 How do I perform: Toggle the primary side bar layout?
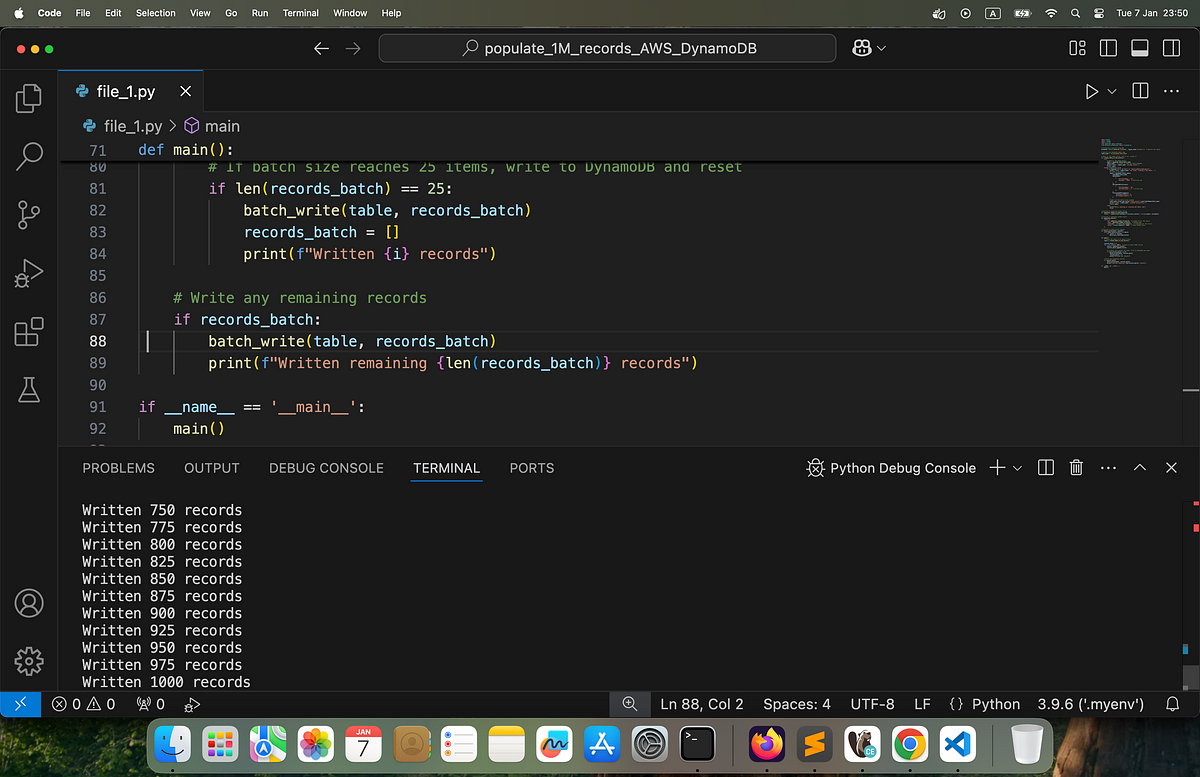(x=1108, y=48)
